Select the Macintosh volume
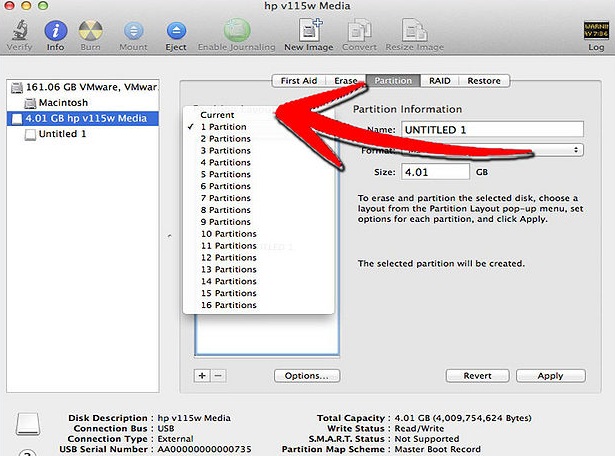Viewport: 615px width, 456px height. point(83,103)
